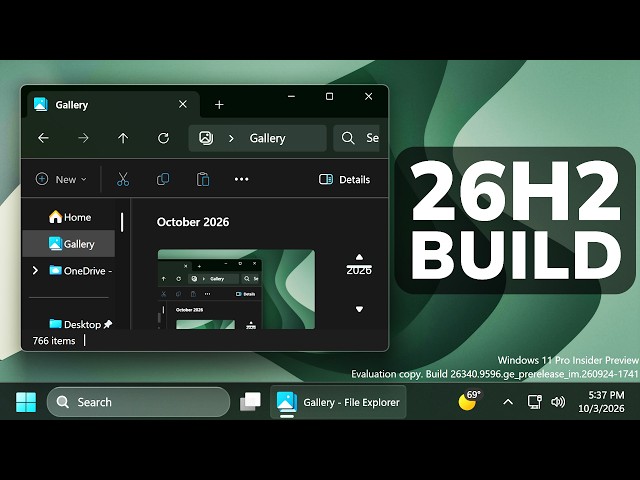Minimize the File Explorer window
This screenshot has width=640, height=480.
(291, 97)
